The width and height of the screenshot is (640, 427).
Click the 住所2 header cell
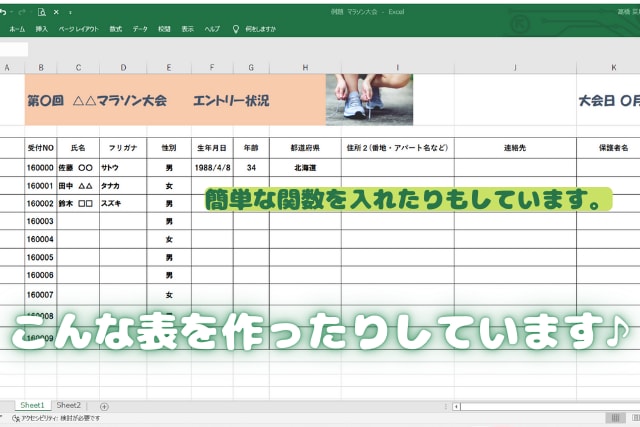click(398, 148)
